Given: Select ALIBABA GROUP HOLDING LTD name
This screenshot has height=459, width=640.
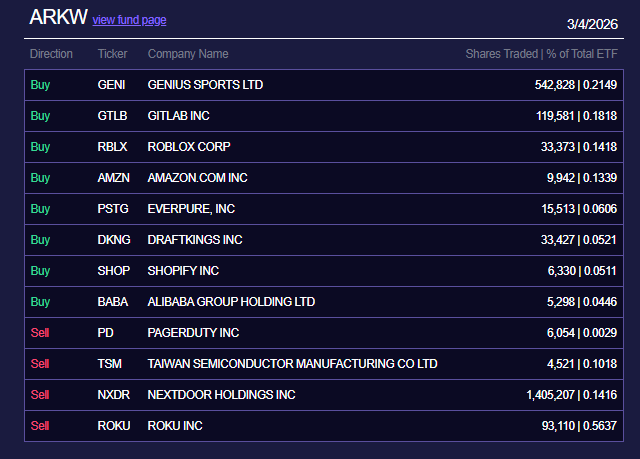Looking at the screenshot, I should [231, 302].
